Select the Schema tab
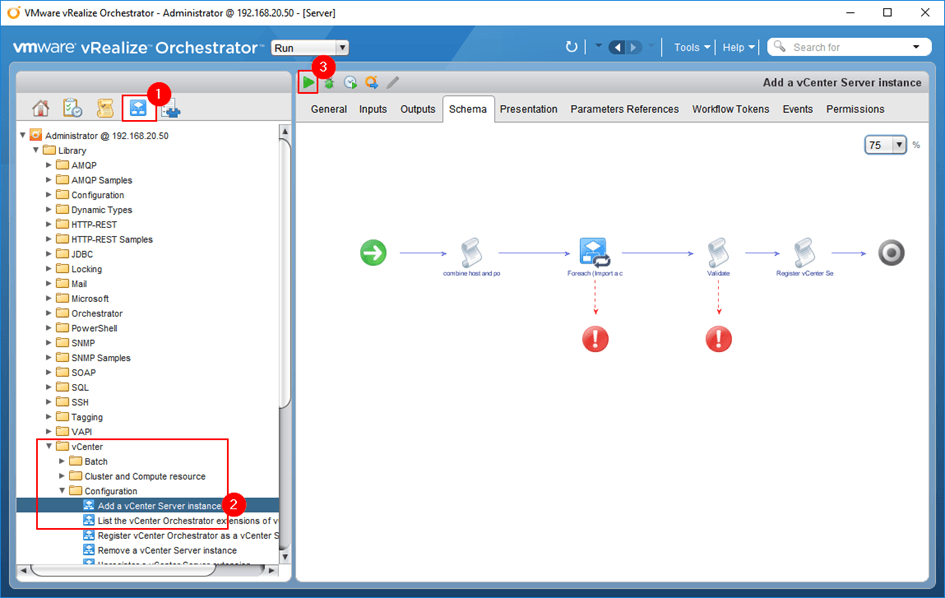This screenshot has height=598, width=945. point(468,109)
